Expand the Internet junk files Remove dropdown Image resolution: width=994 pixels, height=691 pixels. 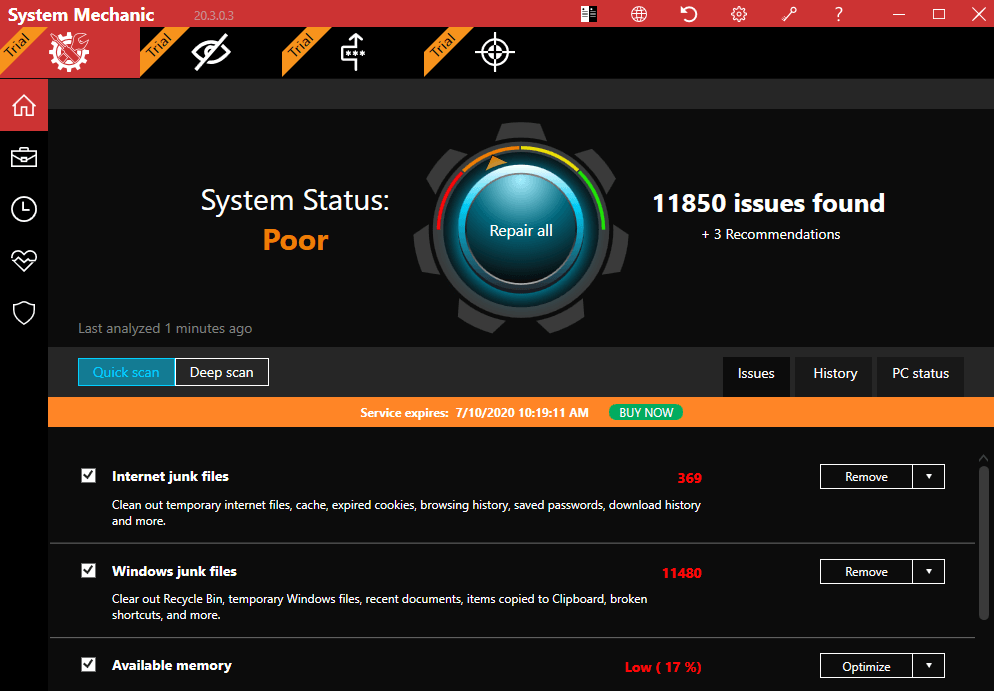click(x=929, y=477)
